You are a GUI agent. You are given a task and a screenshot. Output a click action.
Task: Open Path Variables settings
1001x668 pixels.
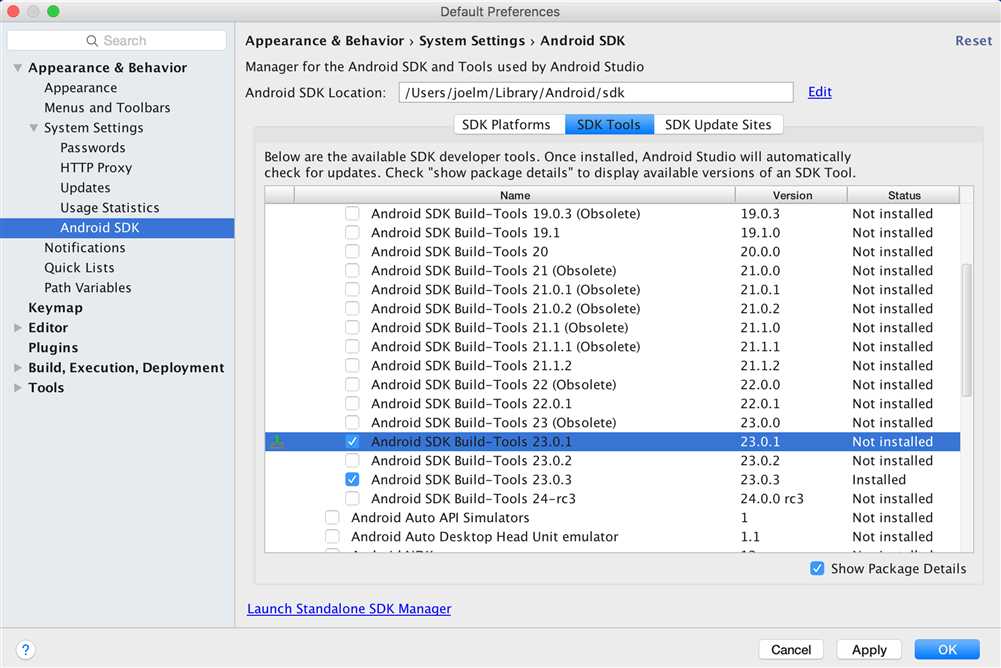click(87, 287)
